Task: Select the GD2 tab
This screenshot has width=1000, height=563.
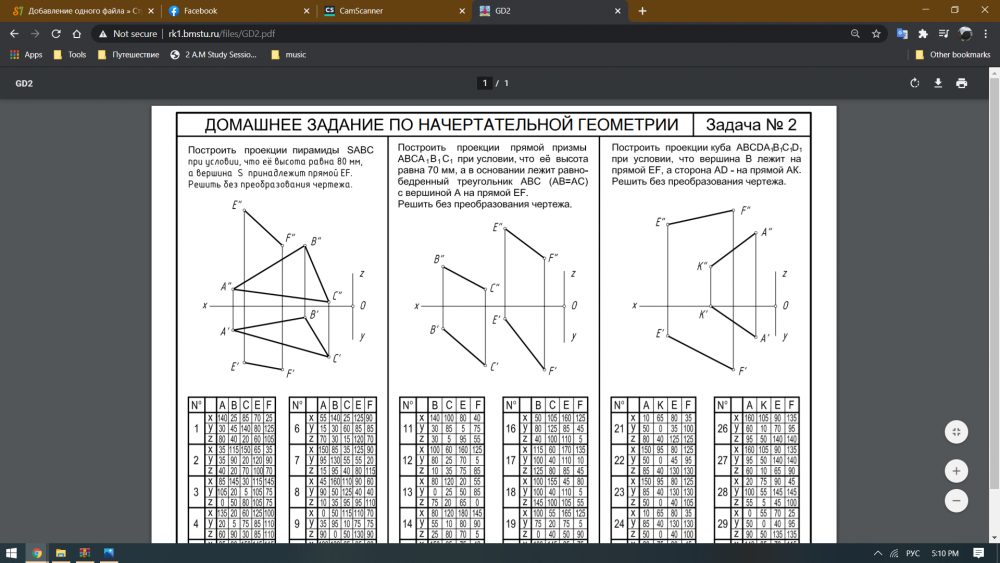Action: [x=548, y=11]
